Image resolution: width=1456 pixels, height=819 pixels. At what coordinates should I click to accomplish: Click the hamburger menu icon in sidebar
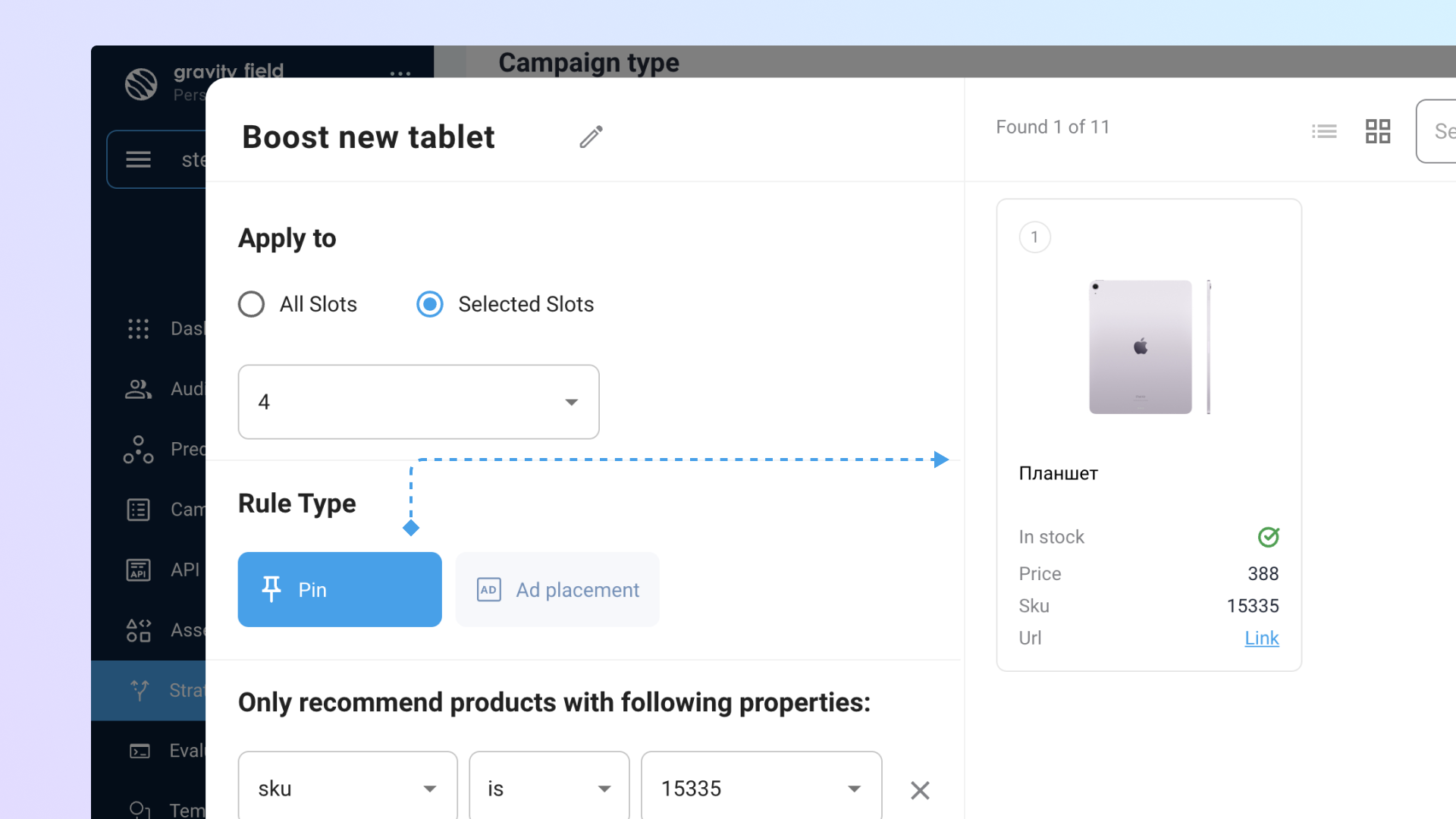[x=138, y=159]
